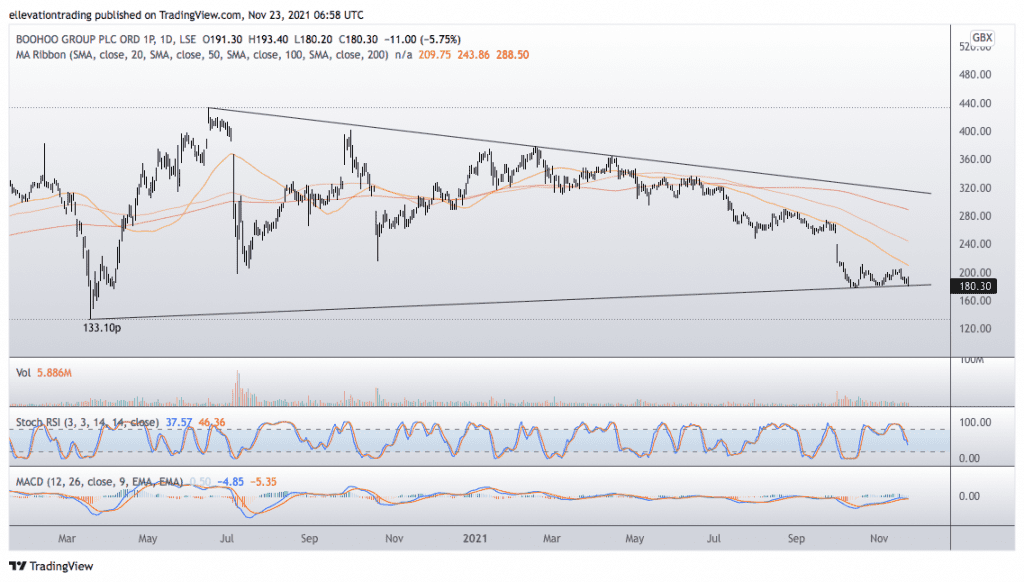
Task: Click the current price label 180.30
Action: 974,286
